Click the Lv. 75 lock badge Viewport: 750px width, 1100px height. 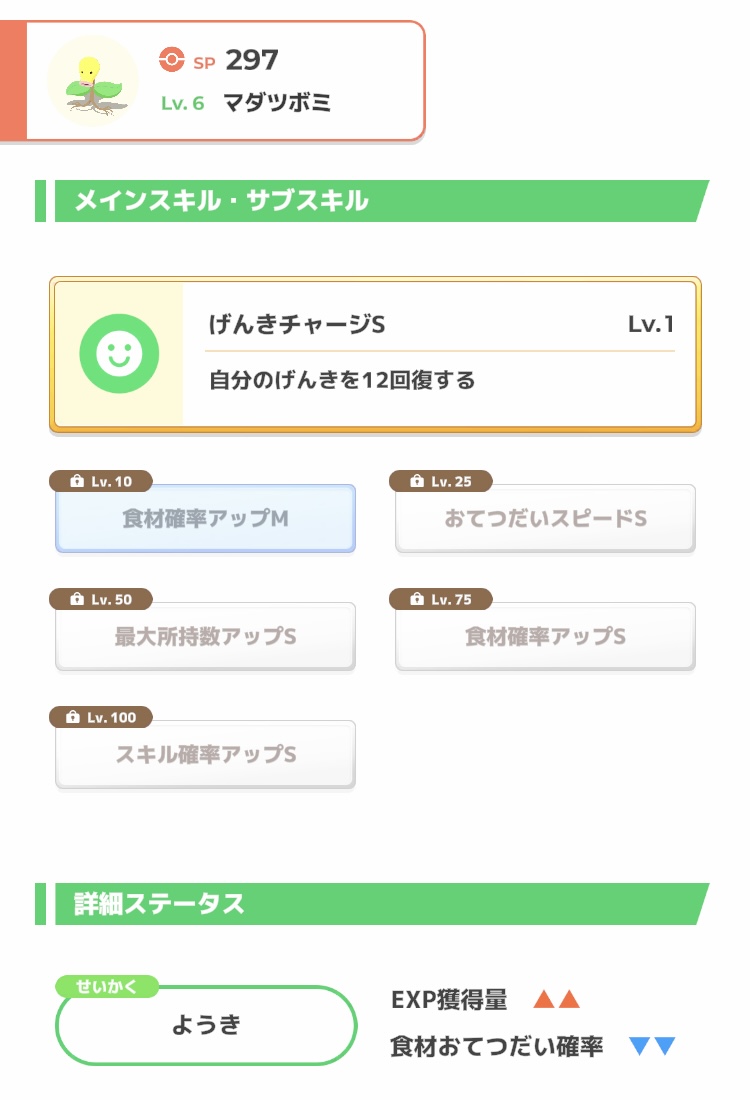(441, 599)
